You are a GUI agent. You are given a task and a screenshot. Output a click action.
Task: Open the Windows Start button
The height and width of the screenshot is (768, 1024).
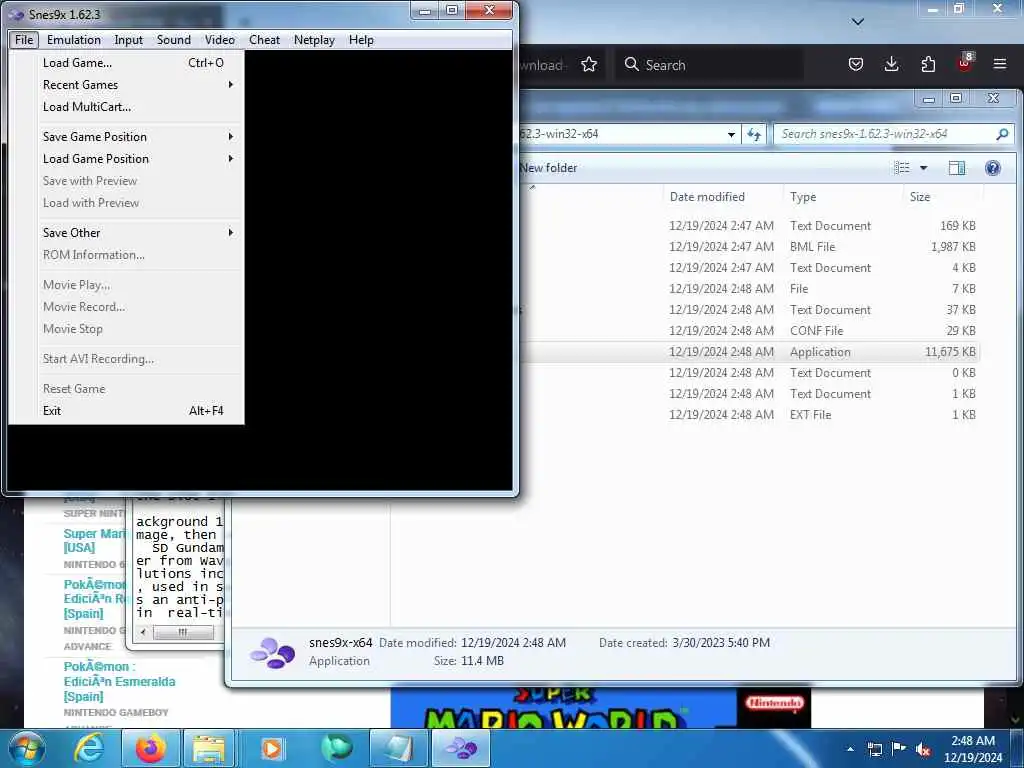(27, 748)
